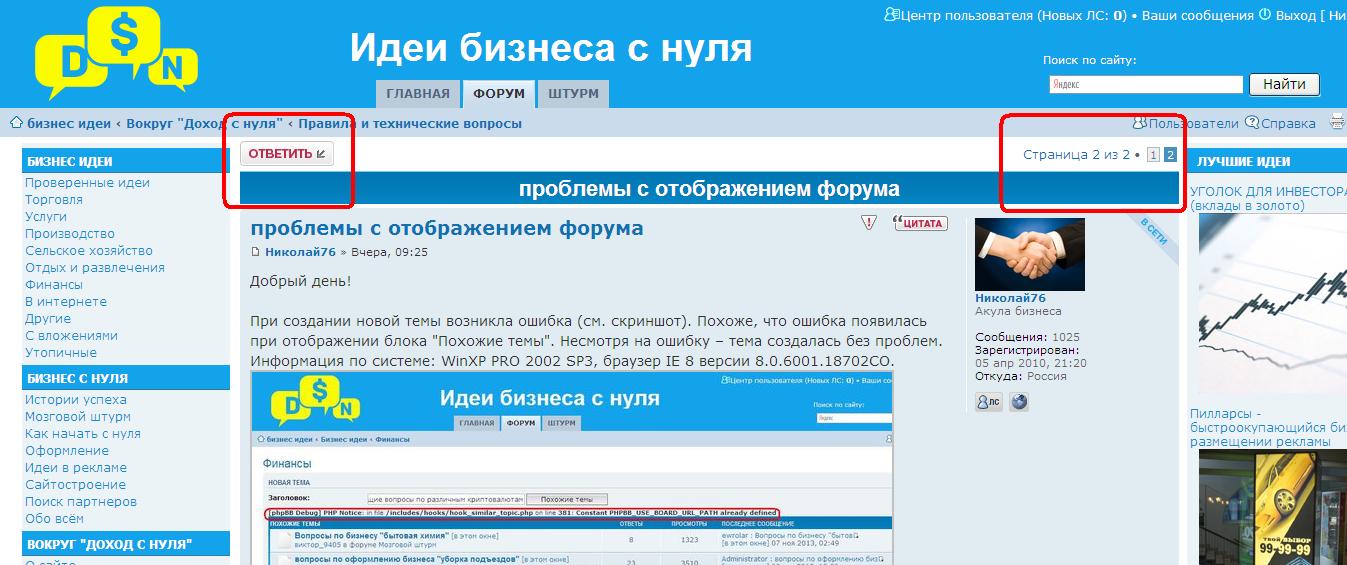Go to page 1 of the topic
1347x565 pixels.
point(1153,155)
